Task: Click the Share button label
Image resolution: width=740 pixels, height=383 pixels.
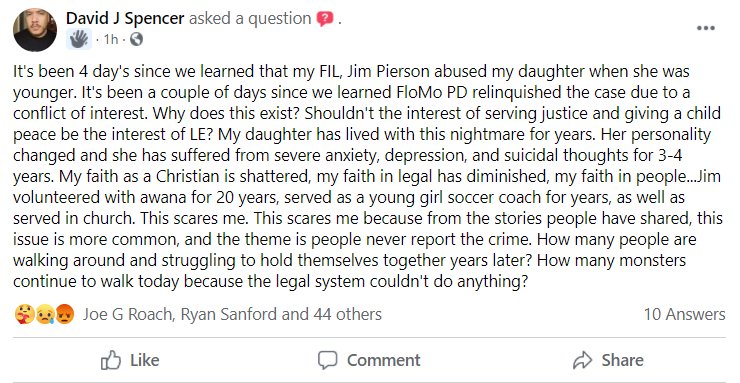Action: (622, 360)
